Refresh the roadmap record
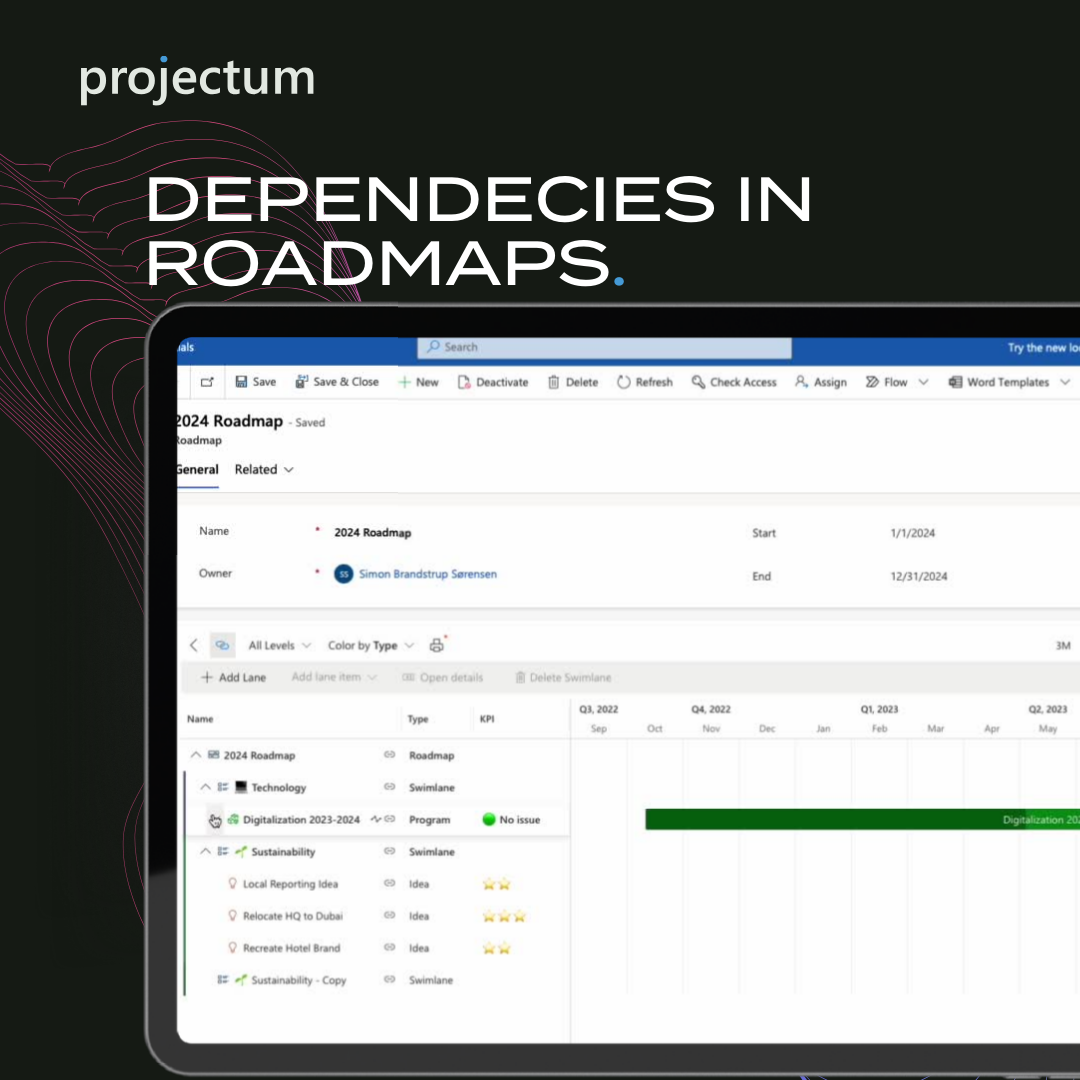This screenshot has height=1080, width=1080. click(x=645, y=382)
